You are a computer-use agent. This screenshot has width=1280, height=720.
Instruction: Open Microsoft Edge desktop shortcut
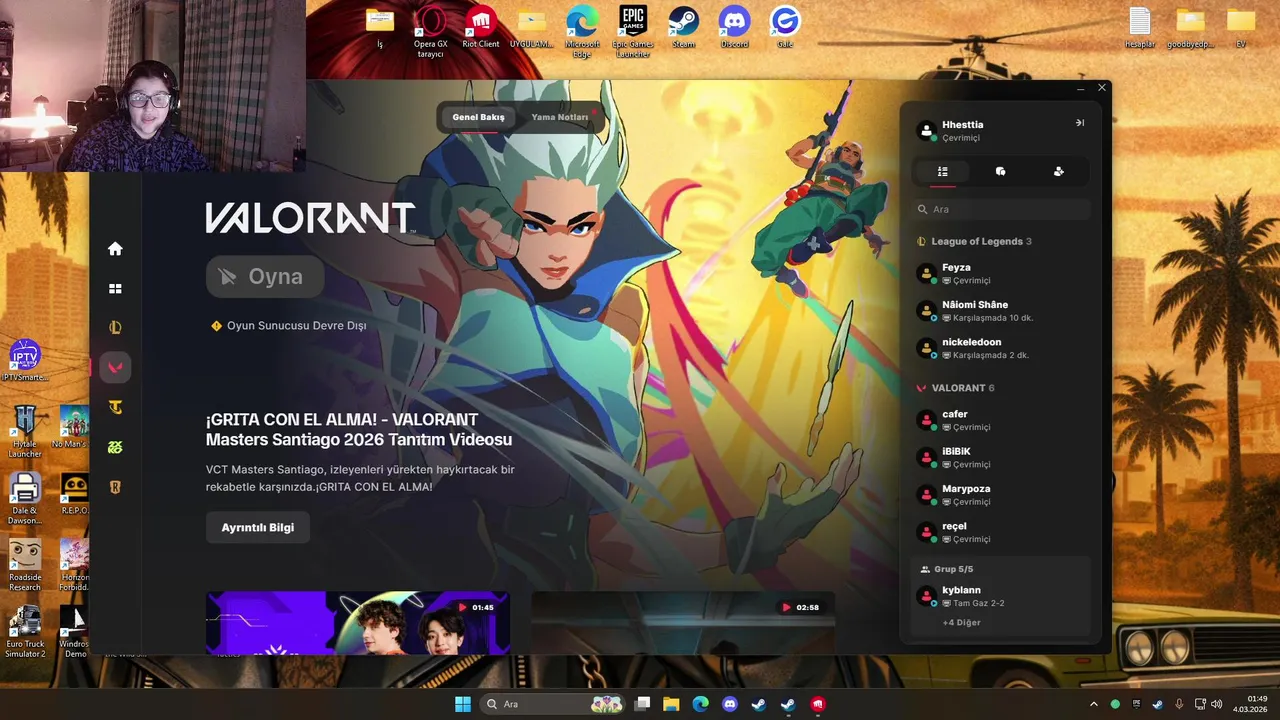tap(582, 30)
